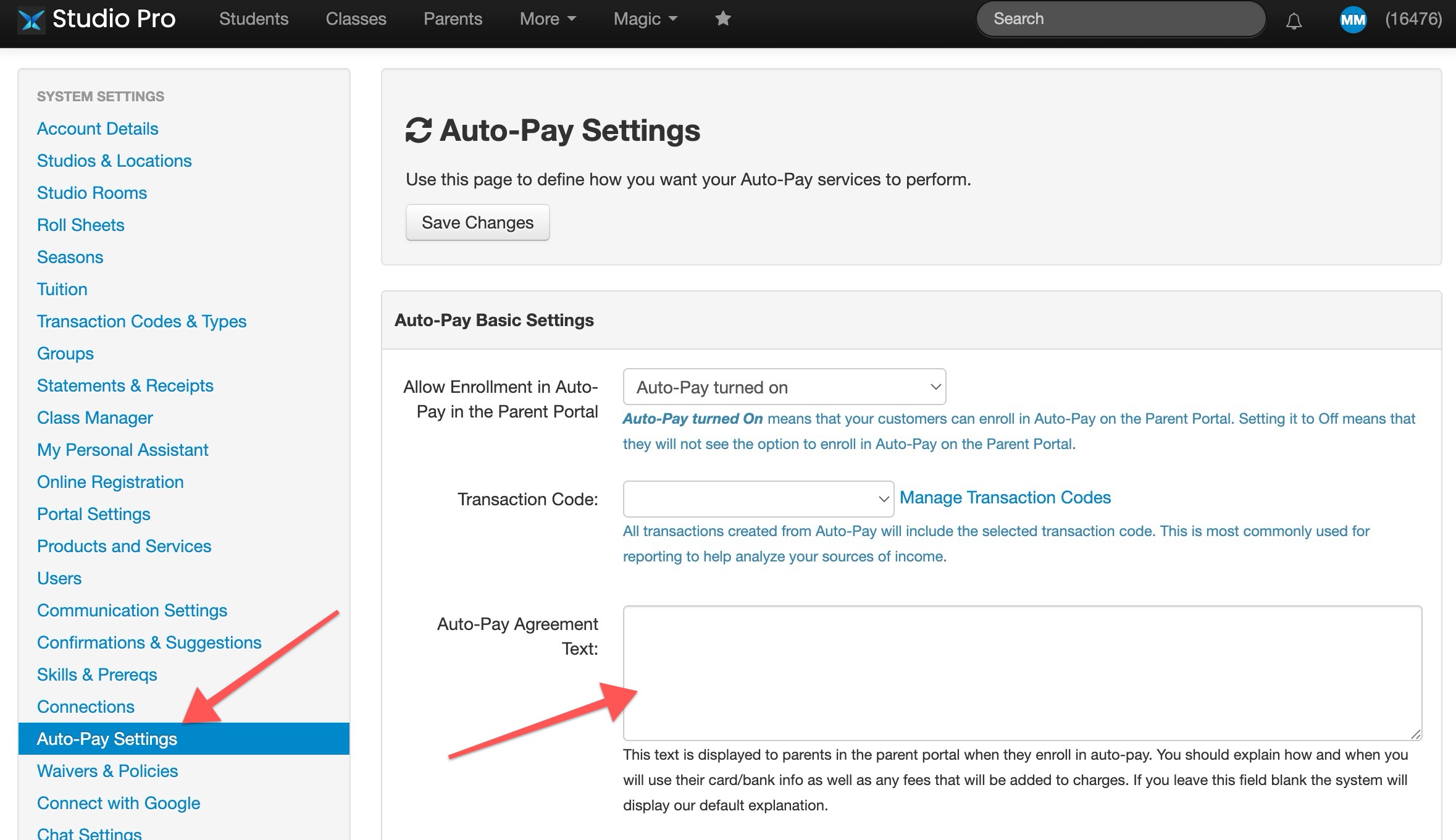Click the Save Changes button
Image resolution: width=1456 pixels, height=840 pixels.
point(477,222)
